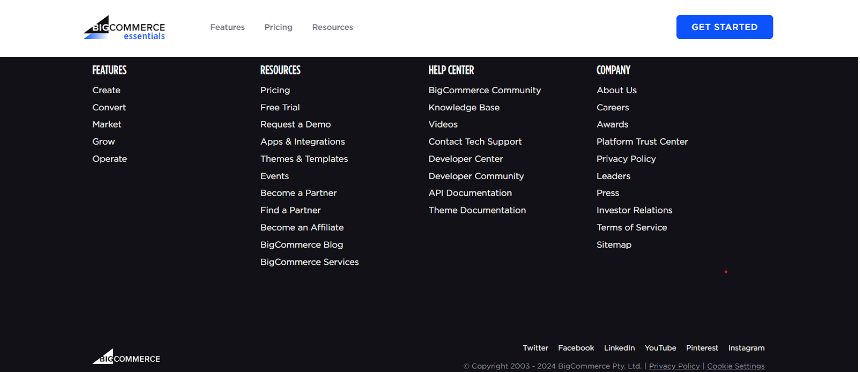Open the Careers link
The image size is (860, 372).
coord(613,108)
